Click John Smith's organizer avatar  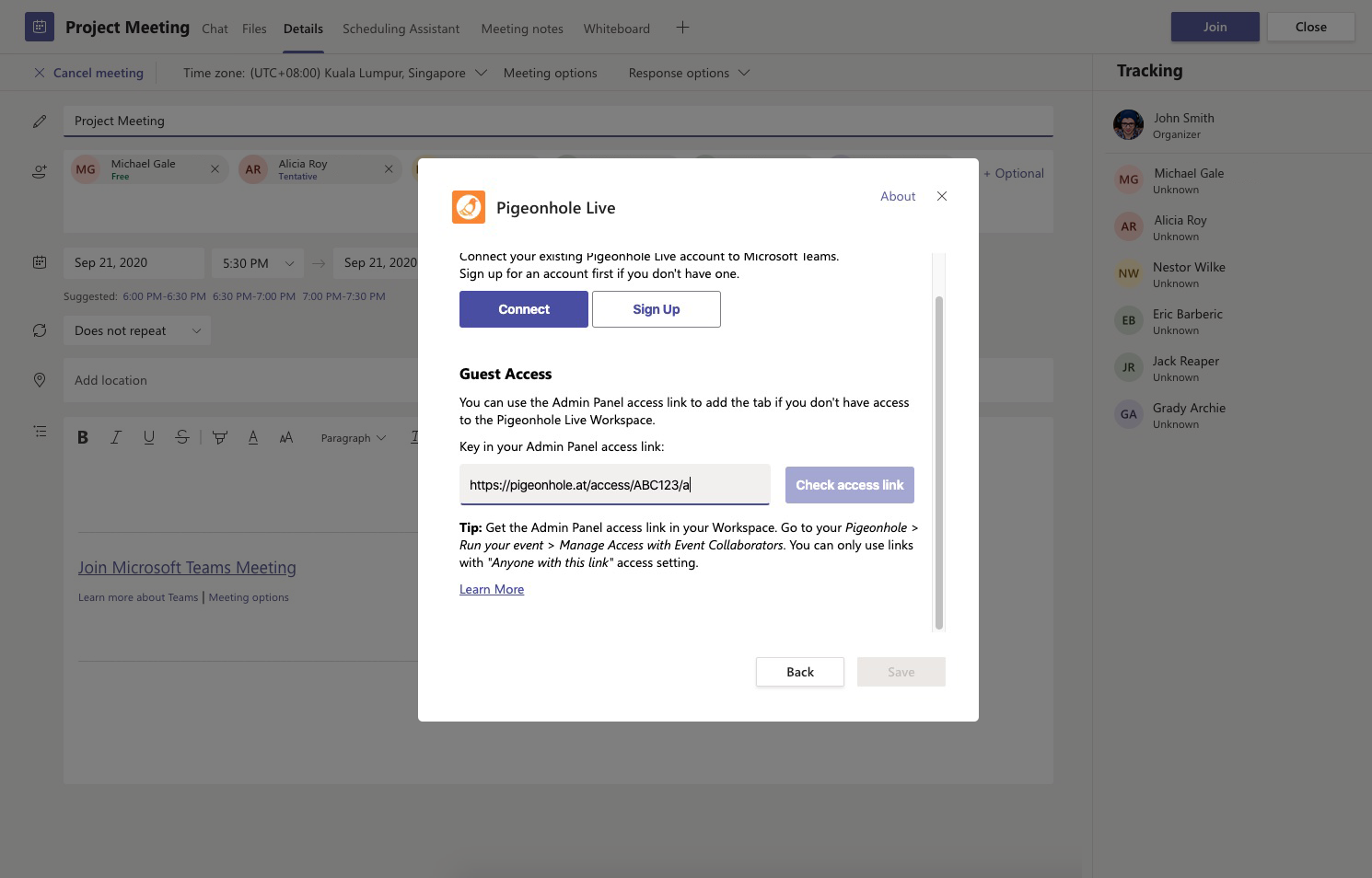(1129, 124)
